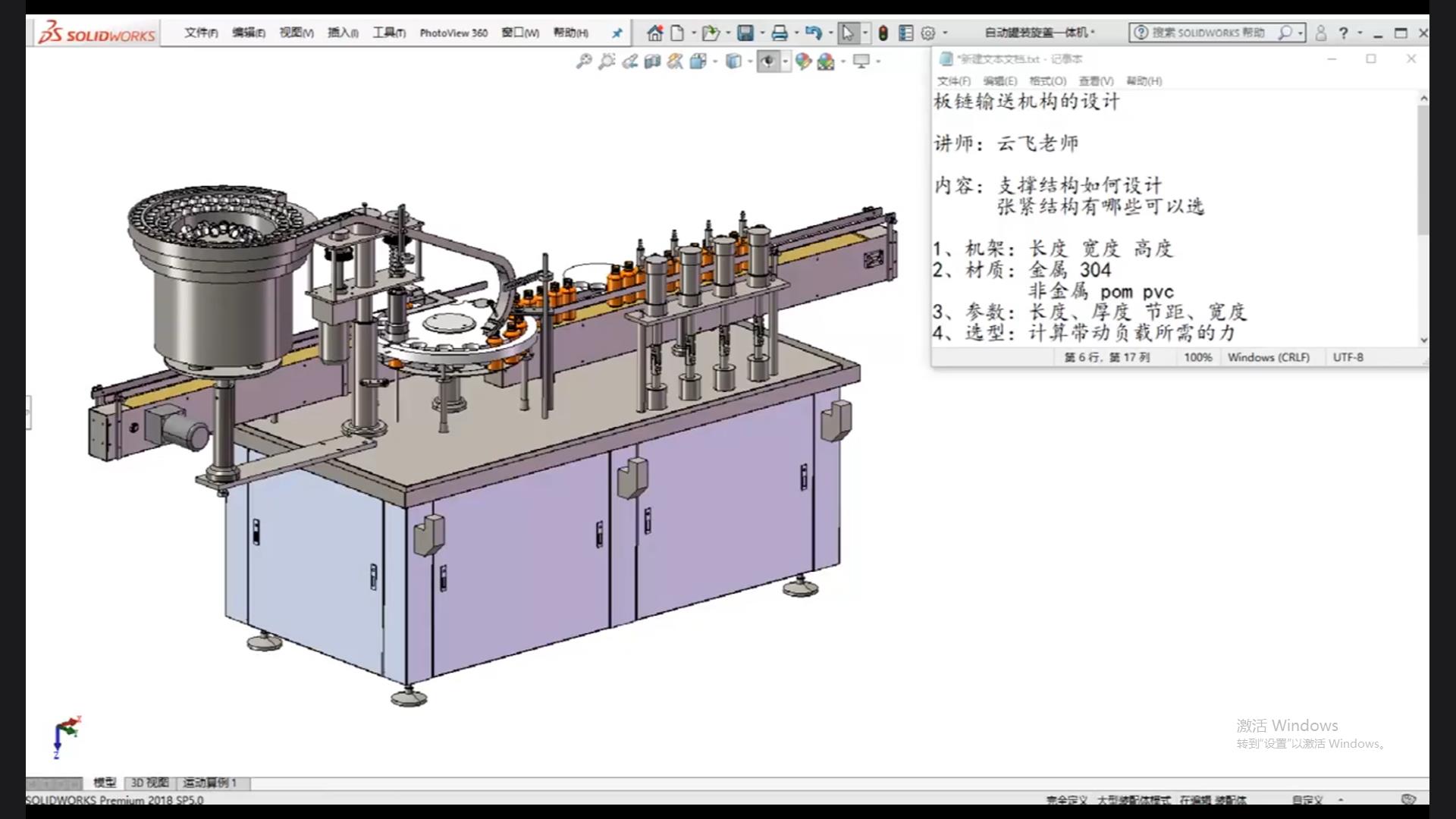Click the Rebuild traffic light icon
Screen dimensions: 1456x819
tap(883, 33)
